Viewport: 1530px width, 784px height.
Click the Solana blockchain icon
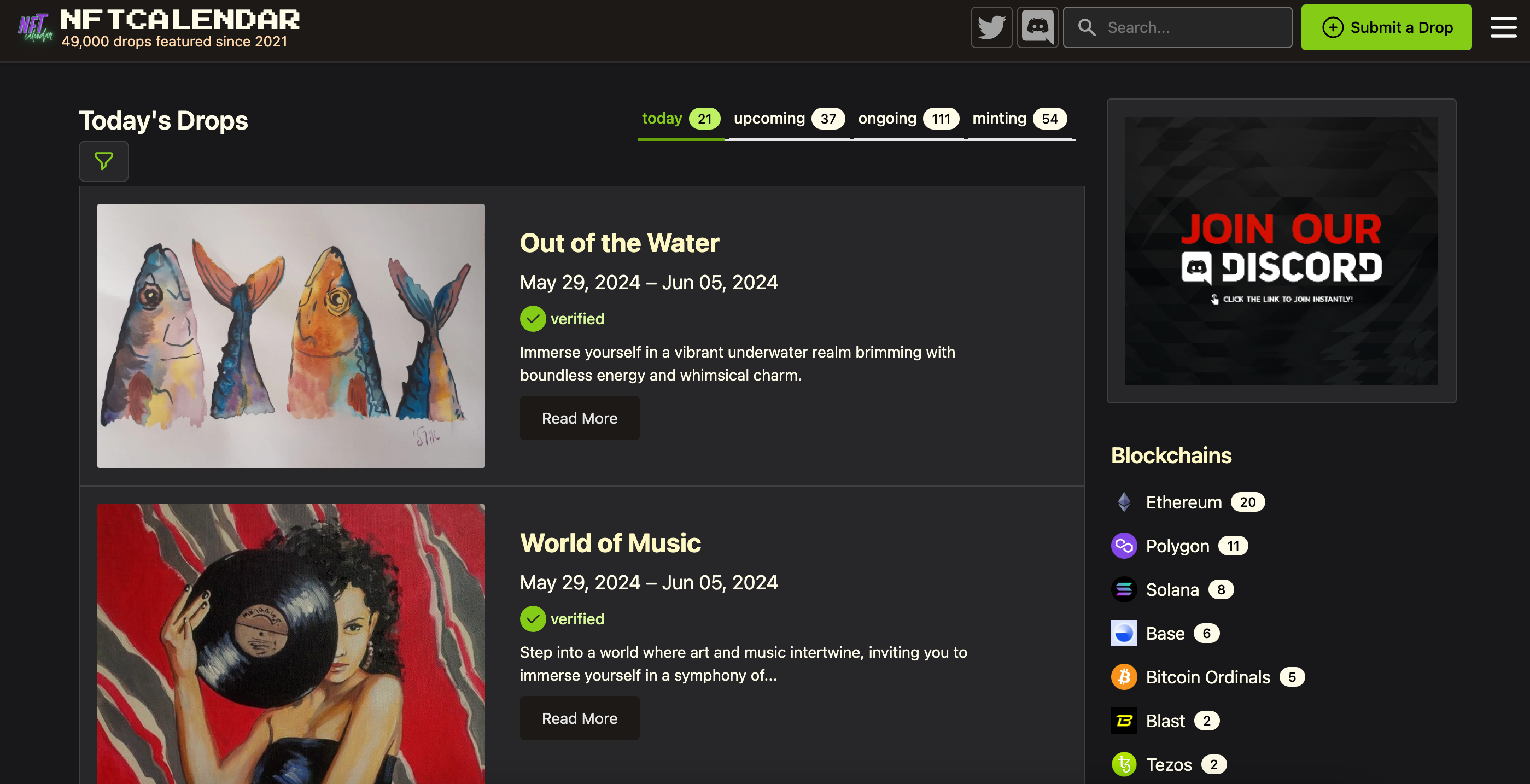[1124, 590]
